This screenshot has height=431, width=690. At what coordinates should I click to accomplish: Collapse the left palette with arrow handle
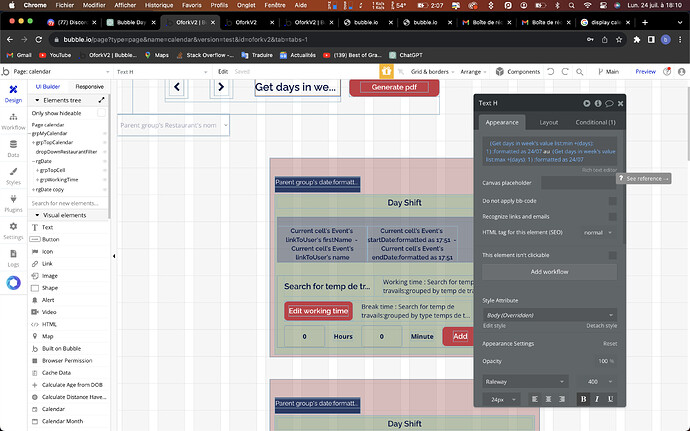click(x=114, y=256)
